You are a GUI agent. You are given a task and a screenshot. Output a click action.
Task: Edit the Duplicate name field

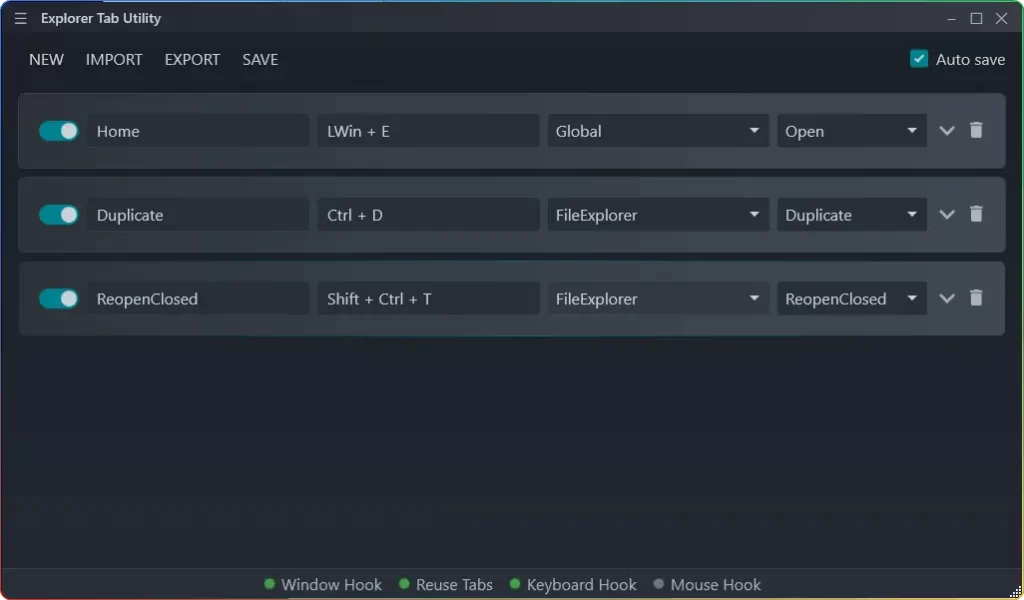[x=198, y=215]
